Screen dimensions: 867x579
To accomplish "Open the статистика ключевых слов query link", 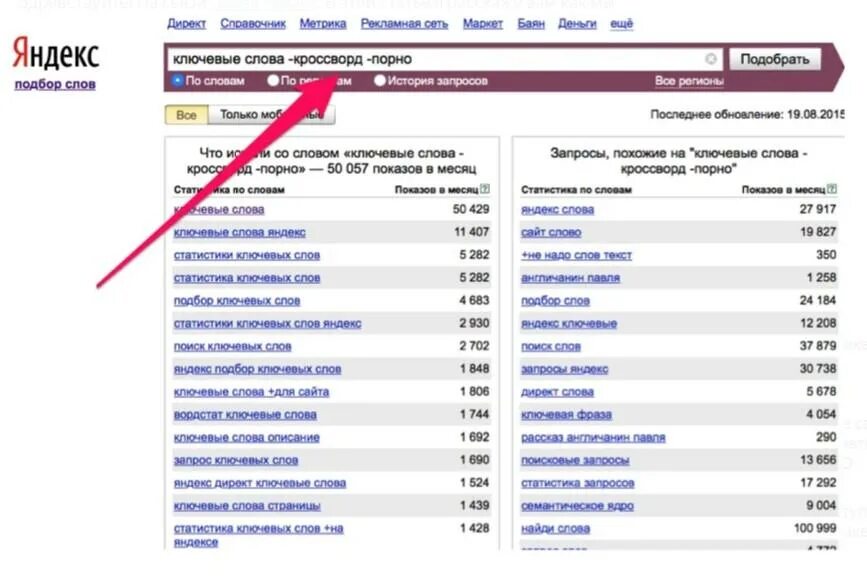I will 247,278.
